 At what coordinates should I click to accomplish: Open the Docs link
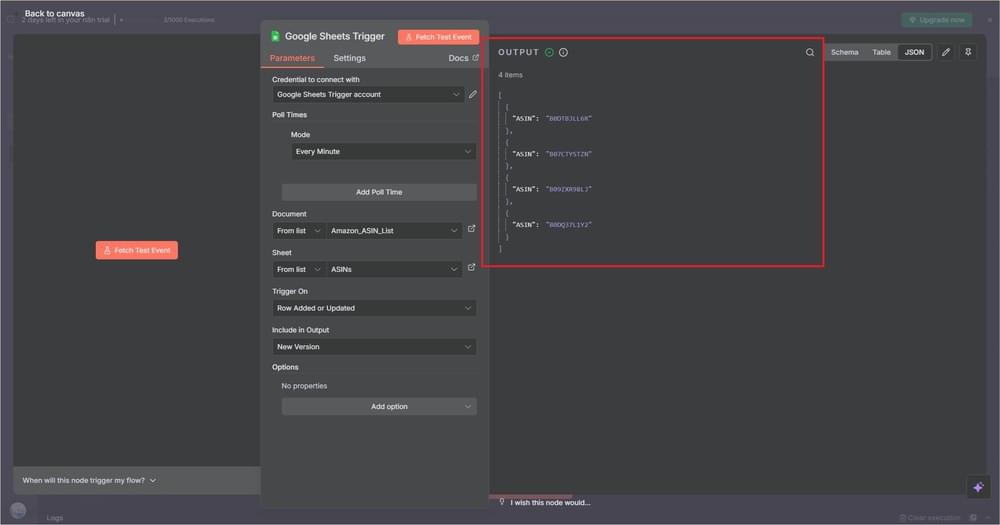click(463, 58)
